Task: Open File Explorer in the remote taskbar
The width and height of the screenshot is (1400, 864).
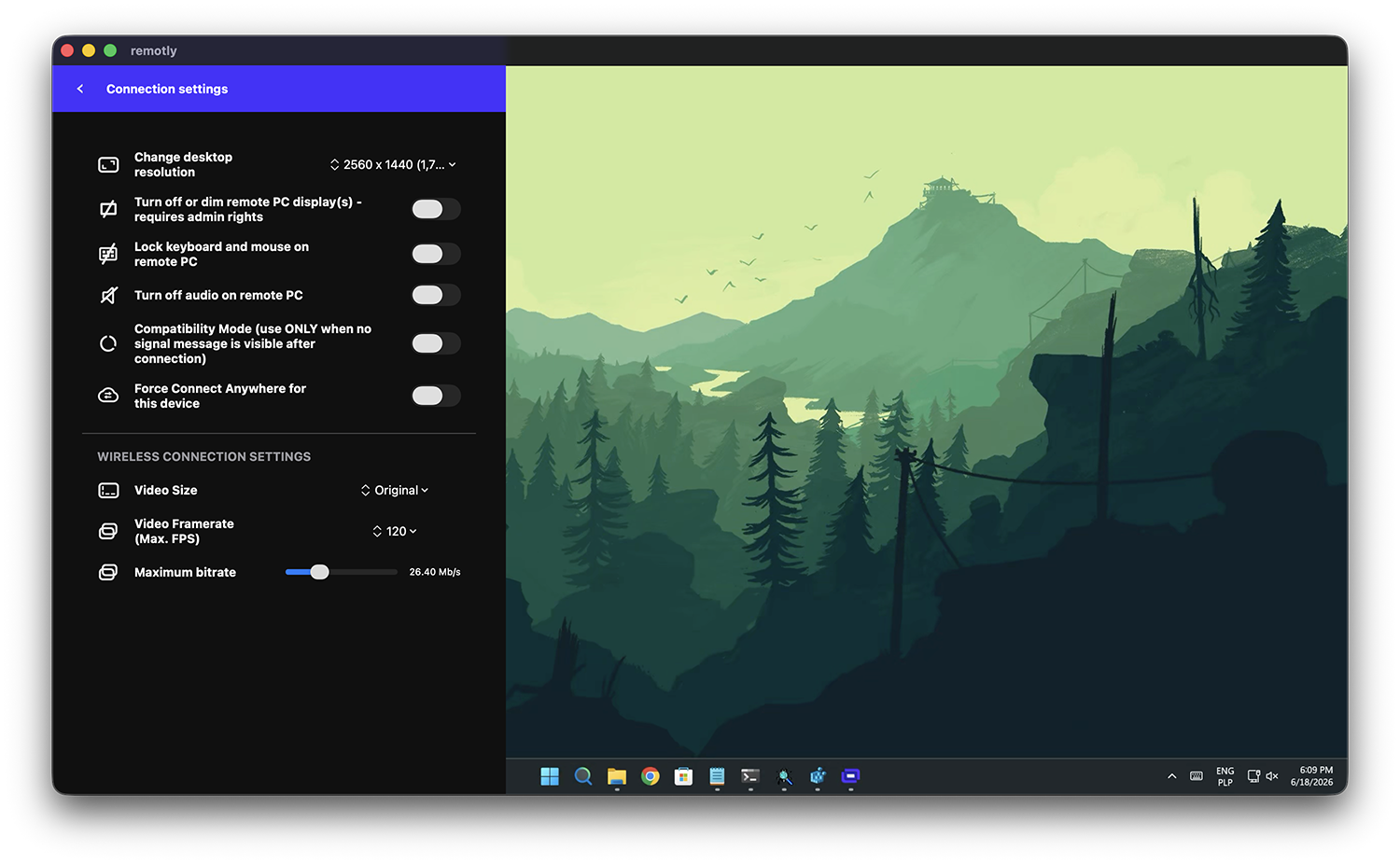Action: click(x=617, y=776)
